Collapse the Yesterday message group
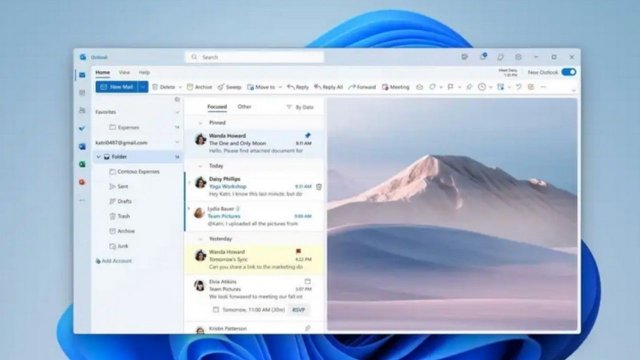 pos(200,239)
